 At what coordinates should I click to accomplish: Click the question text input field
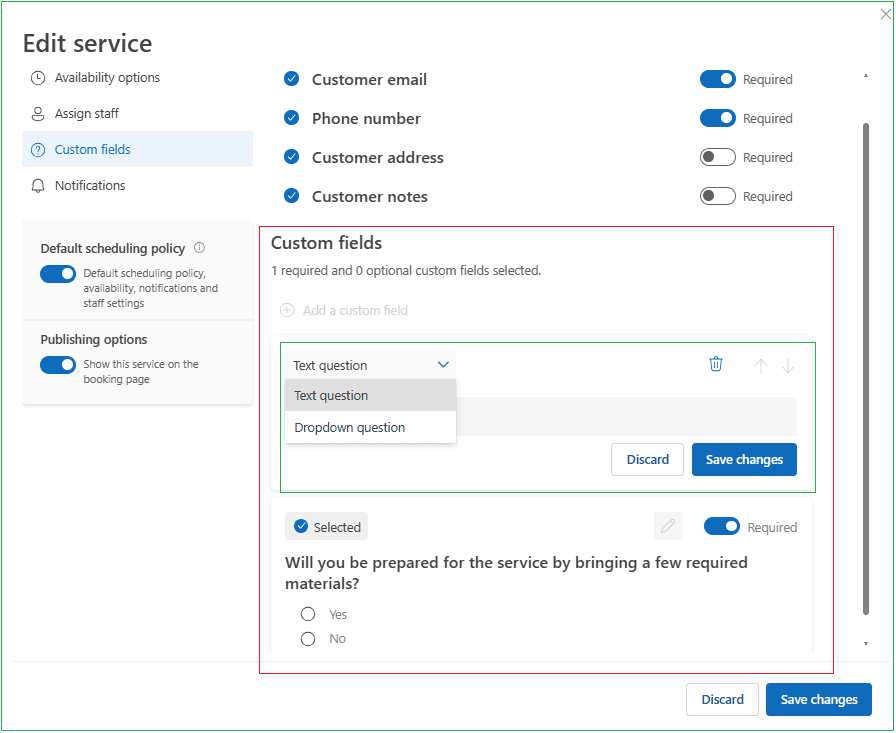point(626,416)
